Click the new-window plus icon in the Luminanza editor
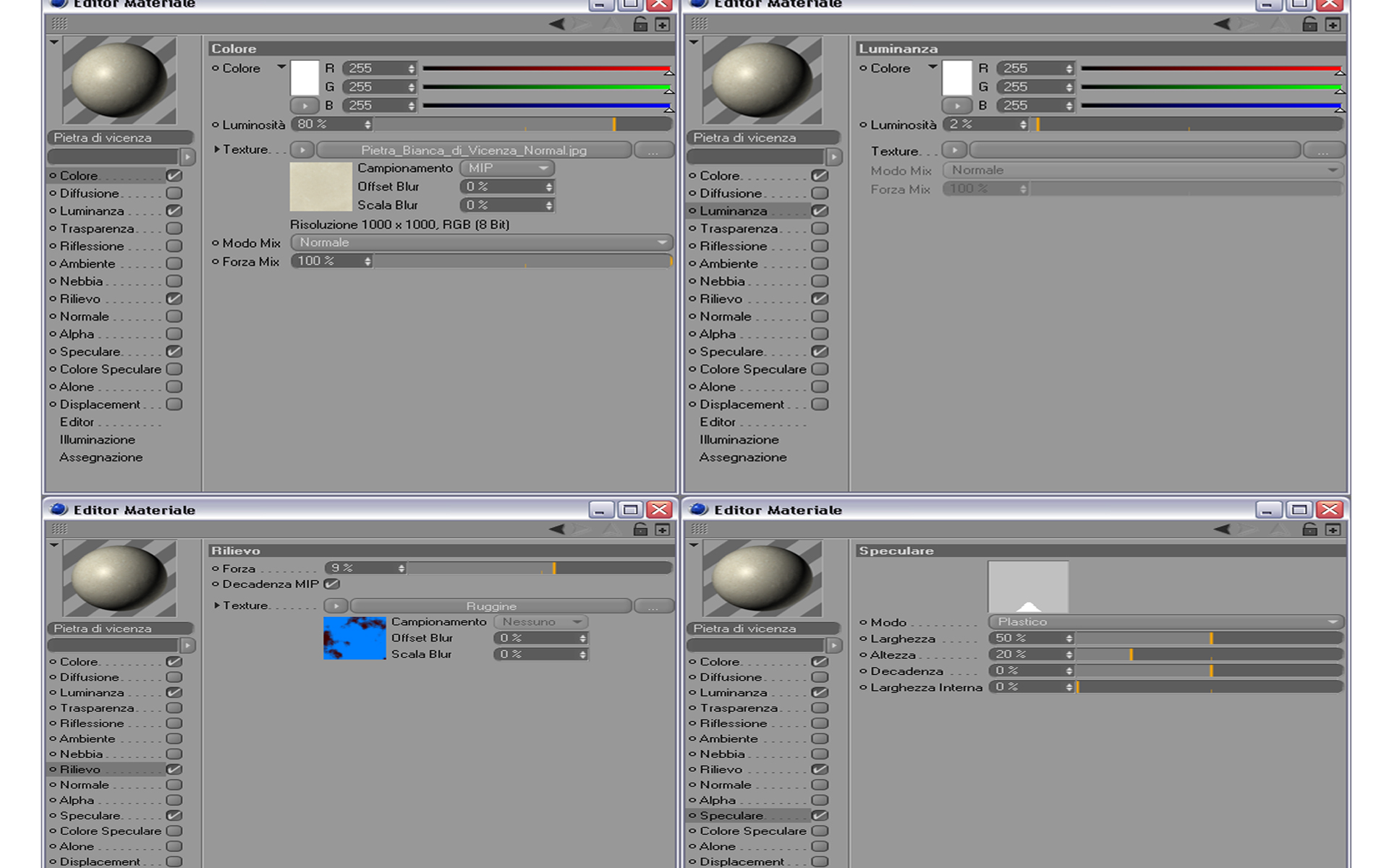Image resolution: width=1389 pixels, height=868 pixels. [1333, 25]
